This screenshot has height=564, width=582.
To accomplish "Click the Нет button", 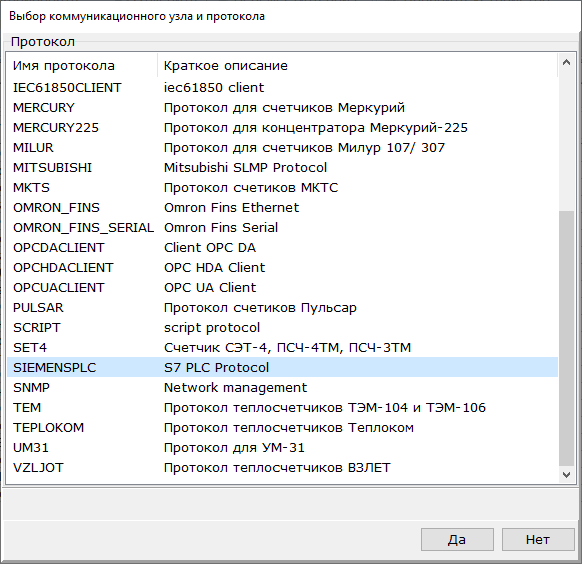I will click(538, 539).
